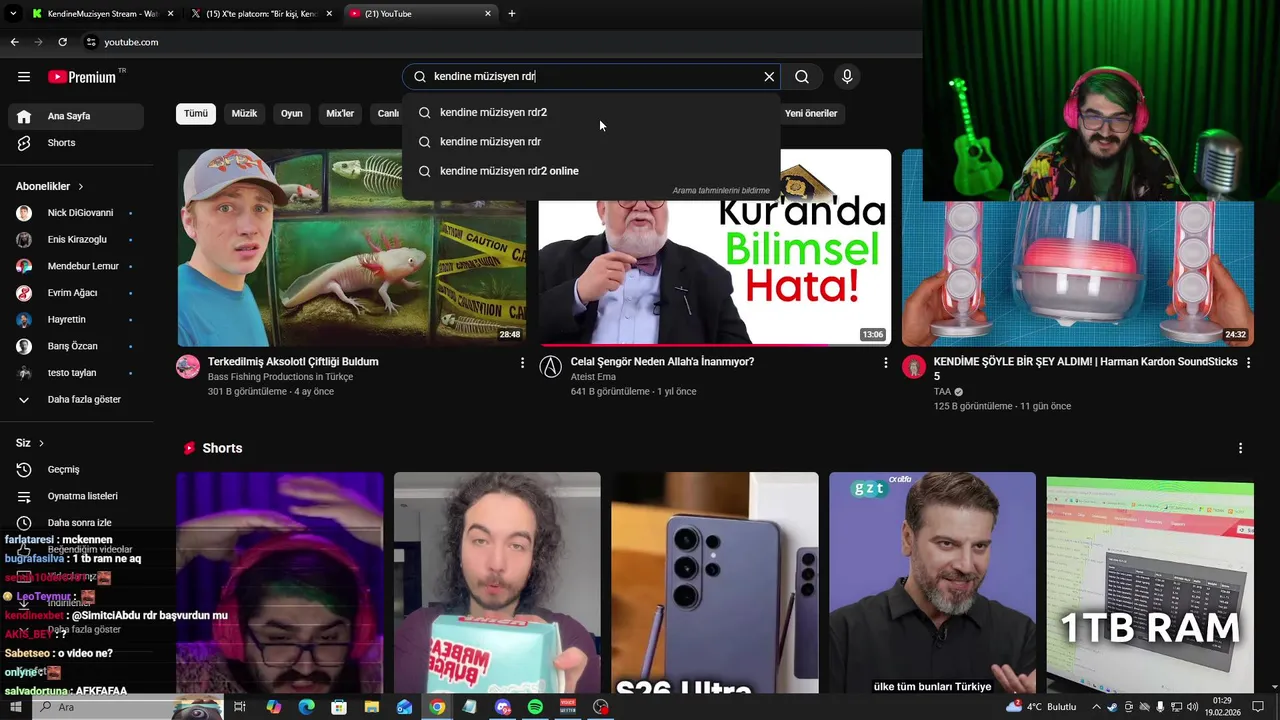The width and height of the screenshot is (1280, 720).
Task: Open Ateist Ema channel avatar
Action: (x=551, y=367)
